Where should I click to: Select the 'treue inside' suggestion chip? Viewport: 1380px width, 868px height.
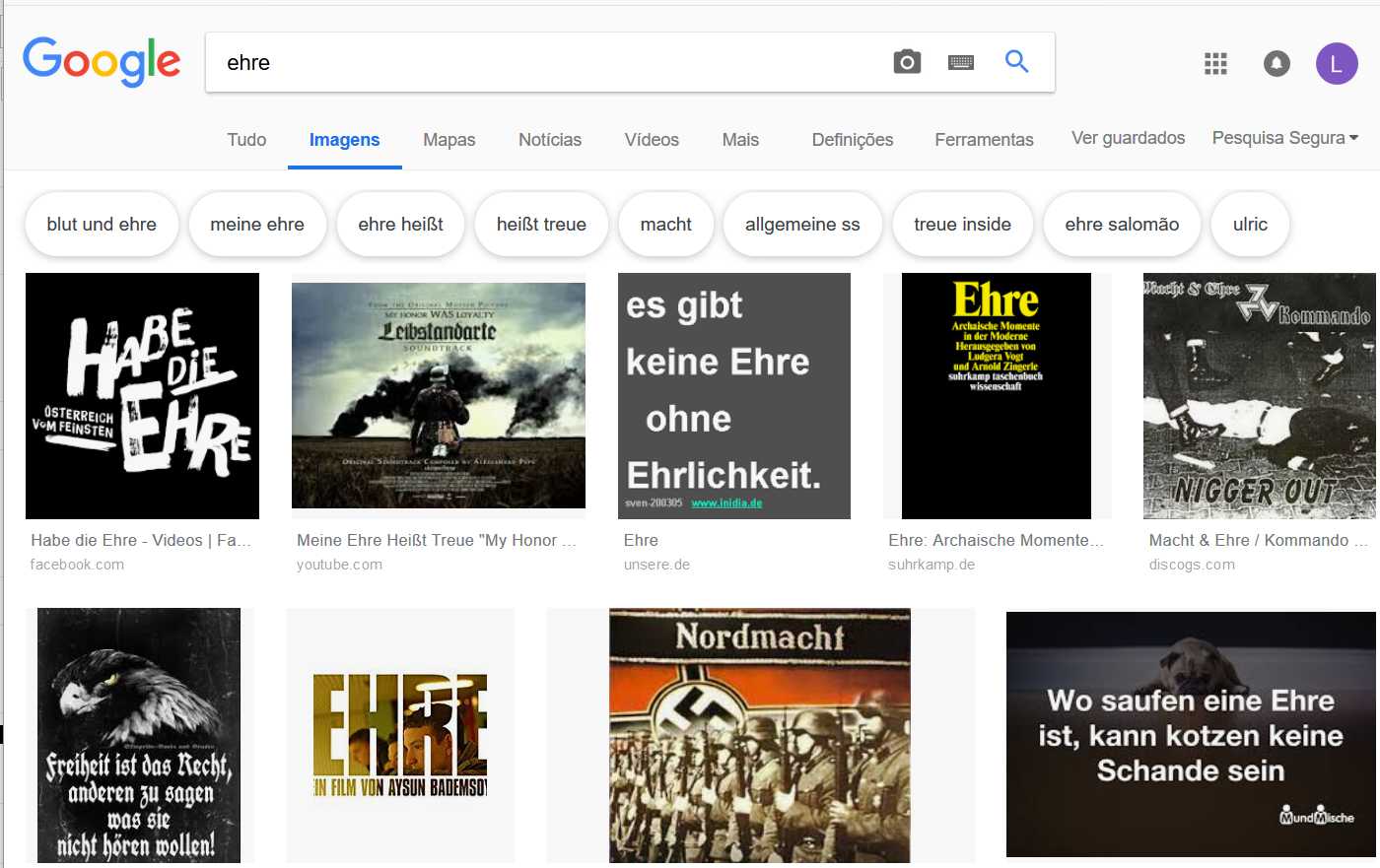click(962, 224)
